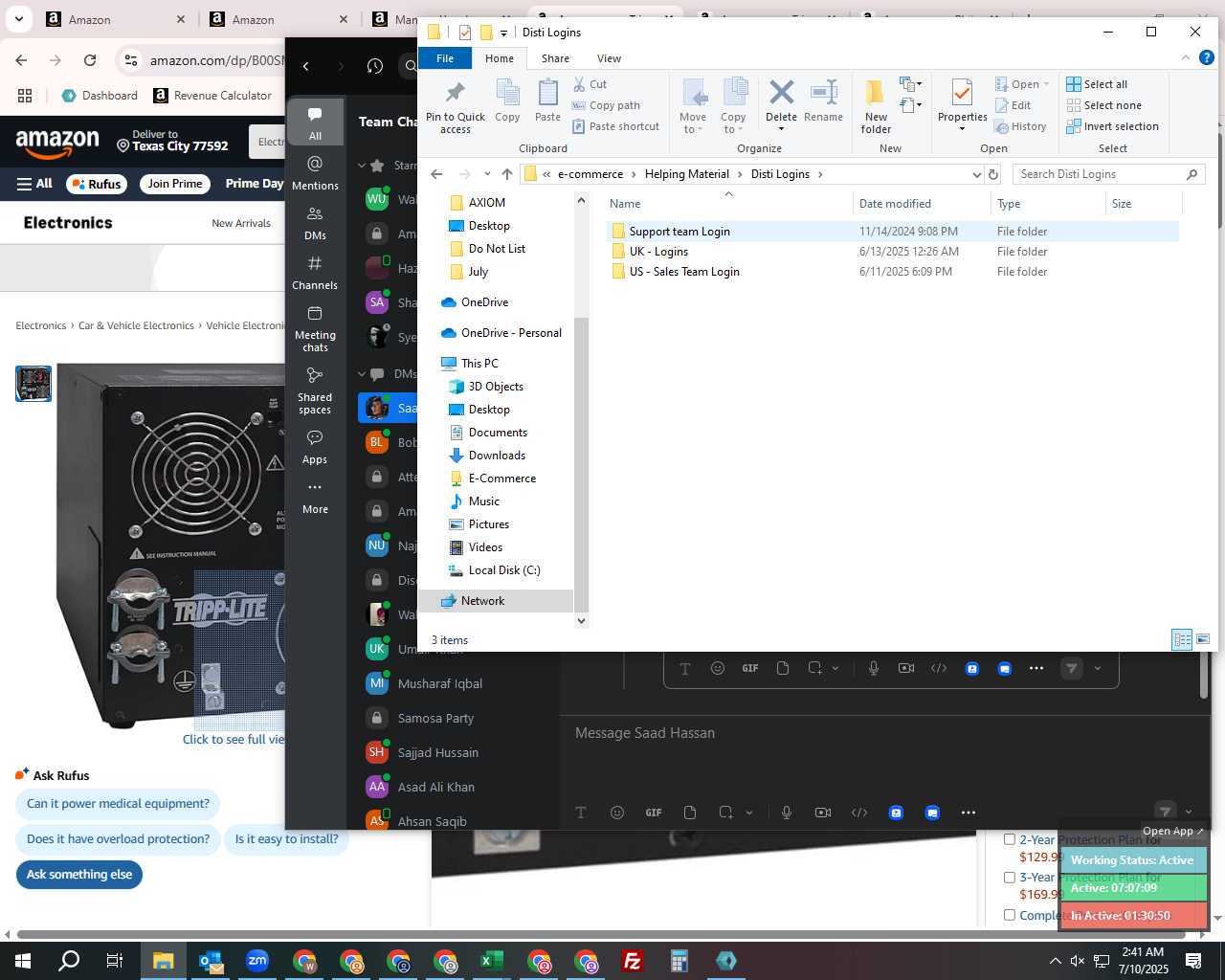Image resolution: width=1225 pixels, height=980 pixels.
Task: Open Outlook from the taskbar
Action: [211, 961]
